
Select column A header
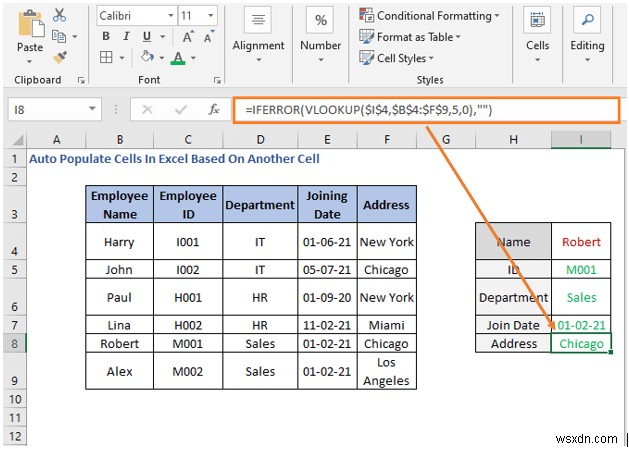pyautogui.click(x=57, y=140)
